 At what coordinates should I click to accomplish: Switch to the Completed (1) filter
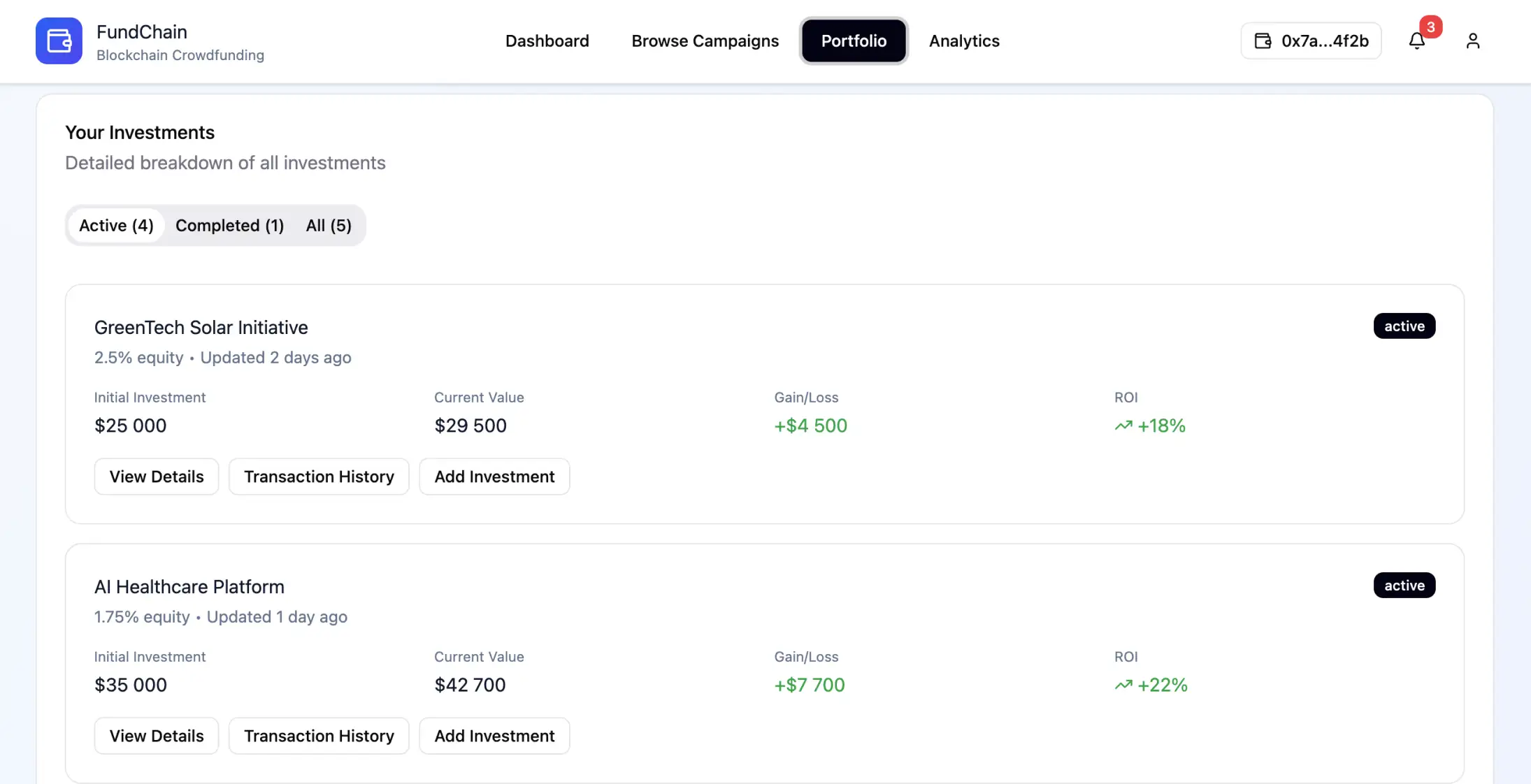[x=229, y=225]
